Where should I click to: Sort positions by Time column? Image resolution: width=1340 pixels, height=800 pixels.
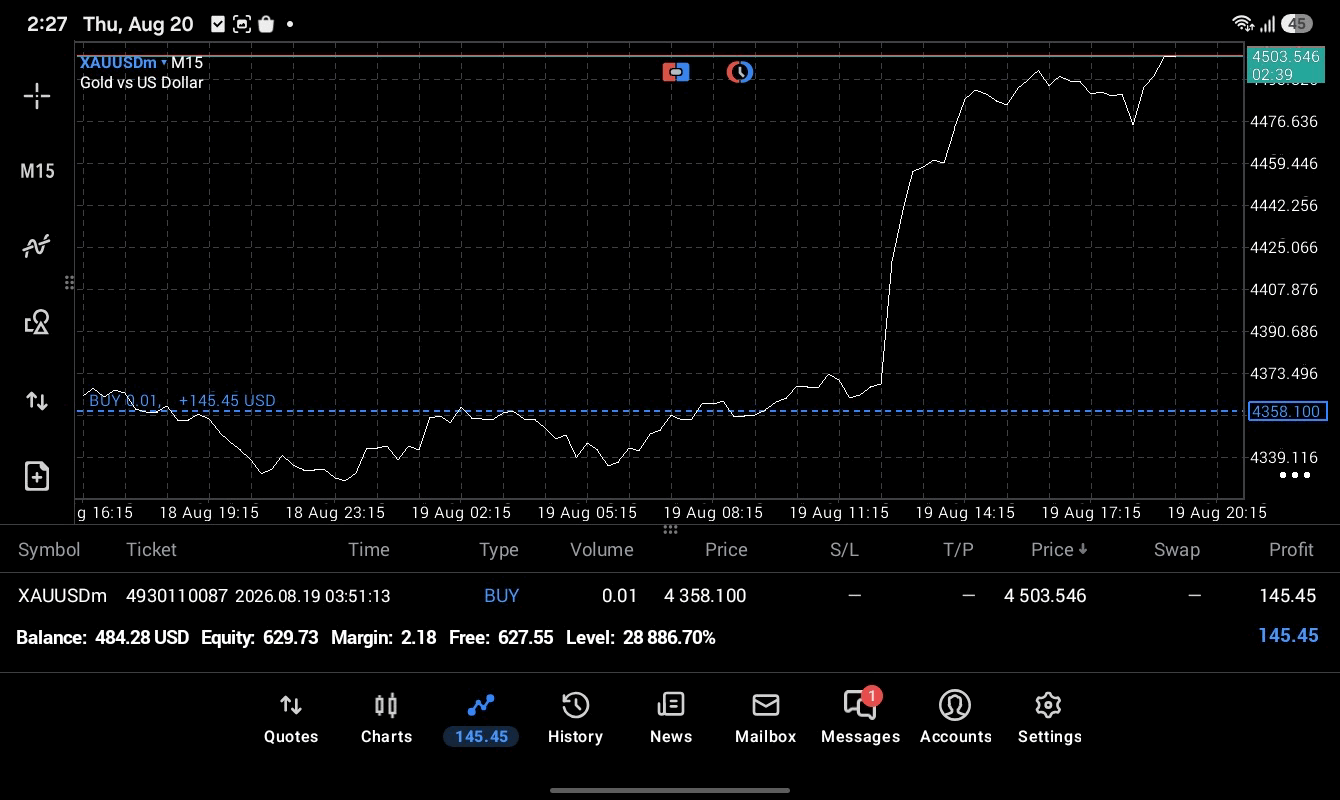(x=369, y=550)
